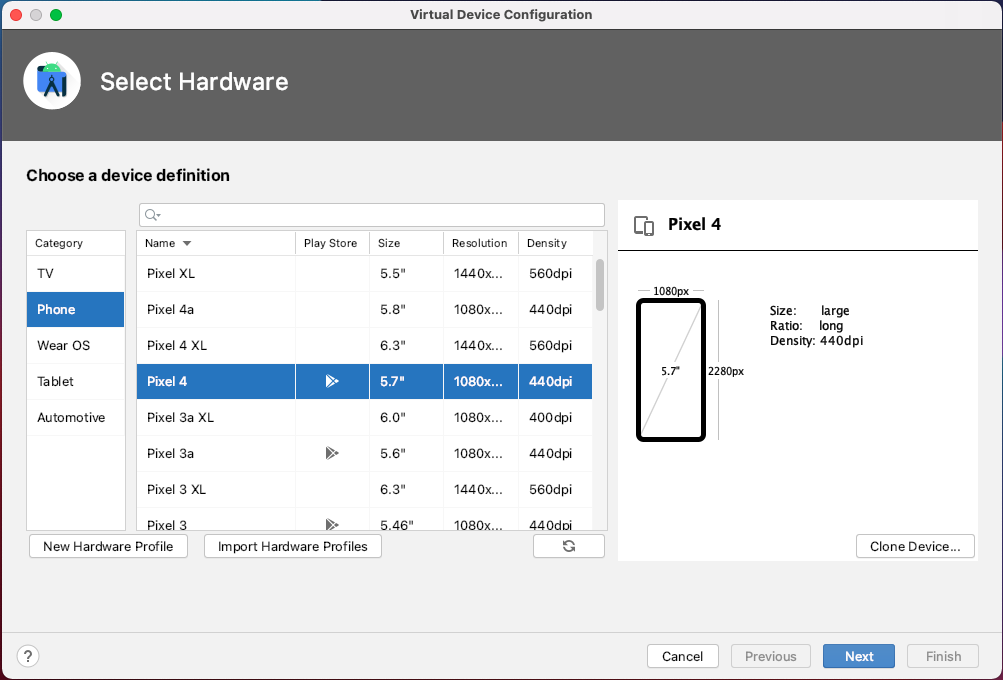Select the Pixel 3 row name
The image size is (1003, 680).
(167, 525)
